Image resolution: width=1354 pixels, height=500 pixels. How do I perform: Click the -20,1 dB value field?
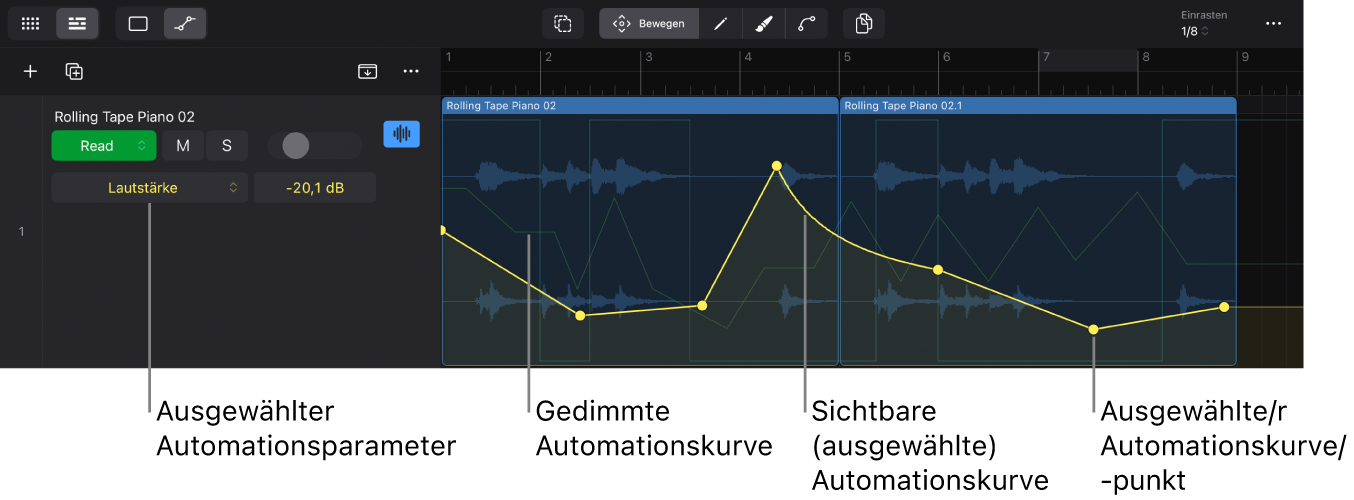315,187
